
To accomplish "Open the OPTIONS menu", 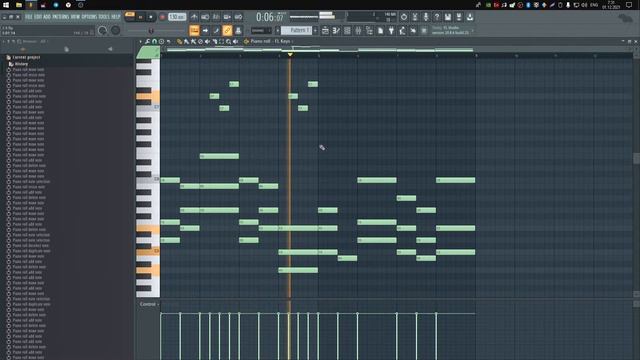I will (x=89, y=17).
